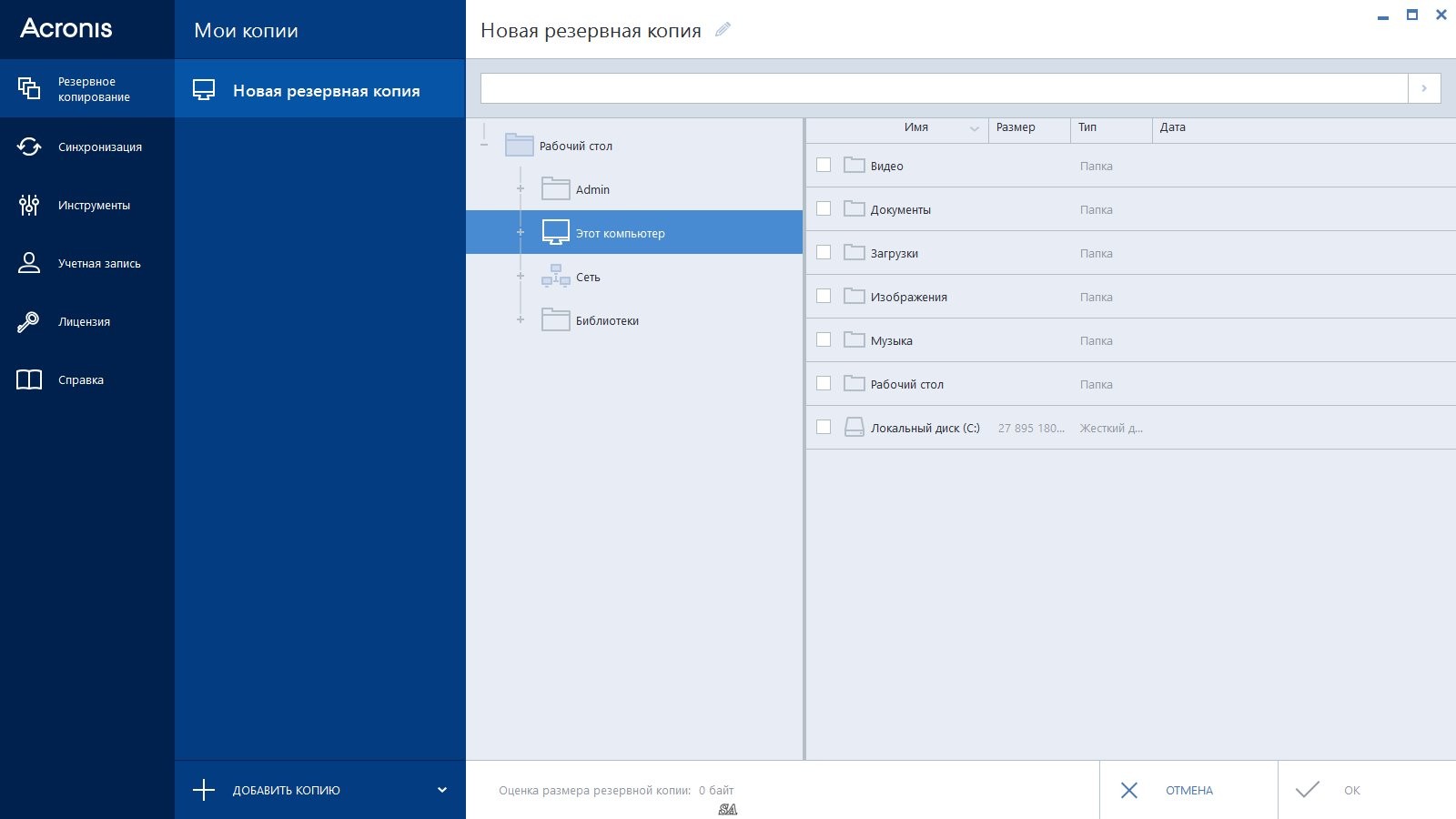Click the X icon of Отмена
This screenshot has height=819, width=1456.
pos(1129,790)
